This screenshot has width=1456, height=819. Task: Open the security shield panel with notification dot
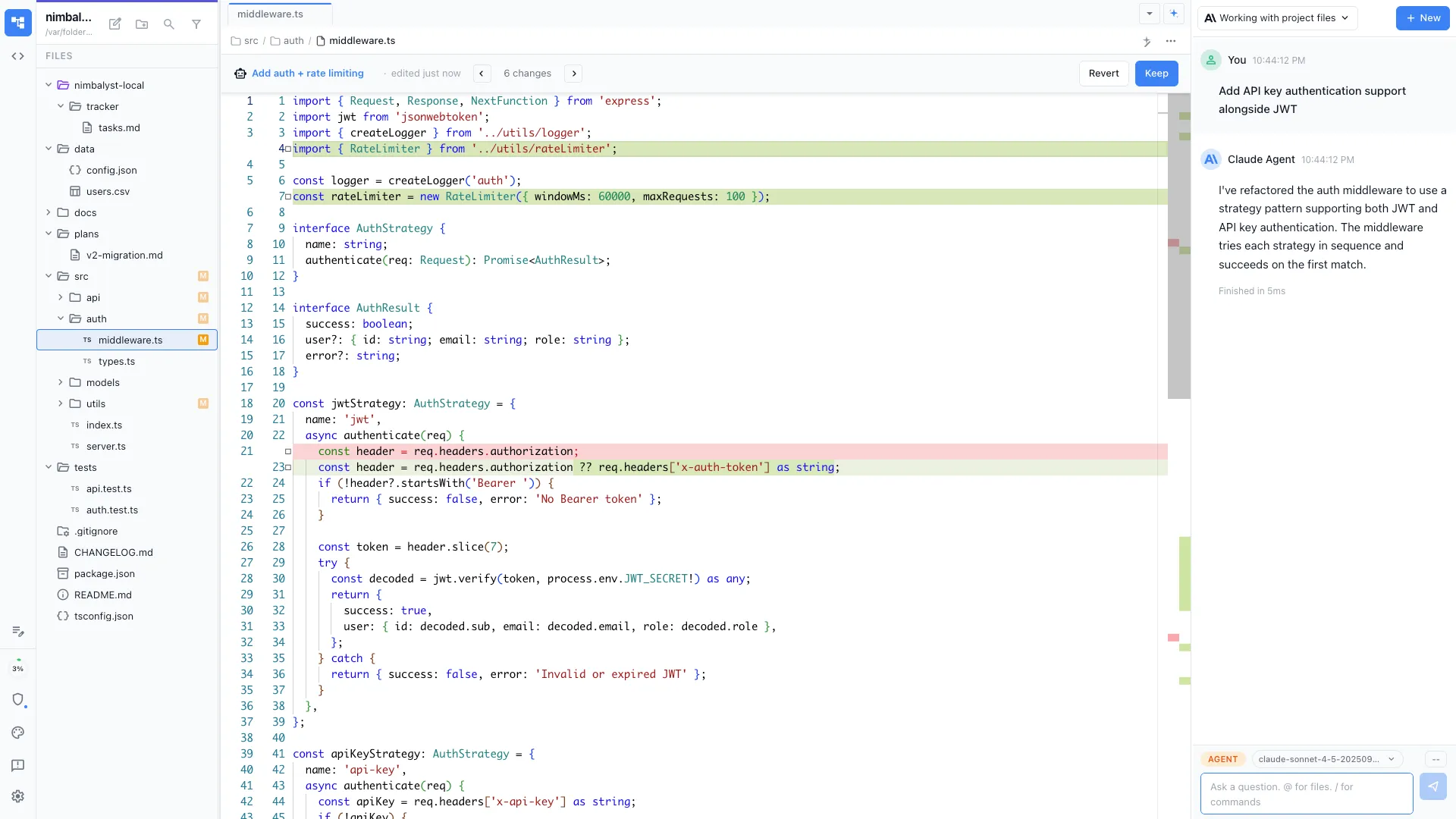[18, 701]
